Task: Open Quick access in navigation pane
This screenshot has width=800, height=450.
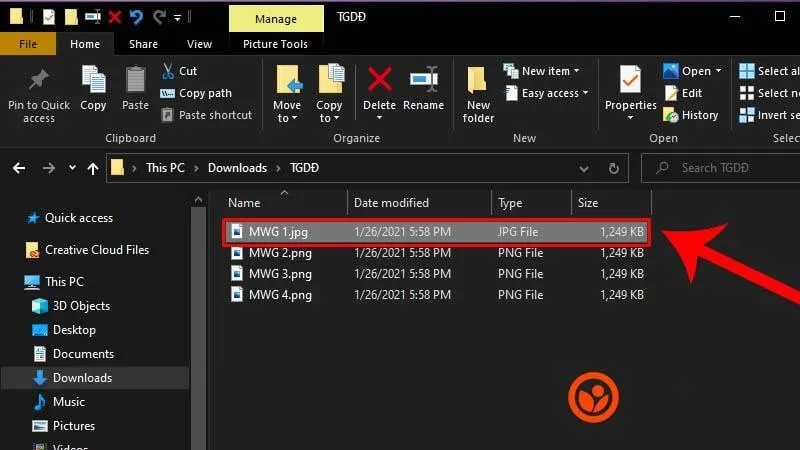Action: tap(69, 218)
